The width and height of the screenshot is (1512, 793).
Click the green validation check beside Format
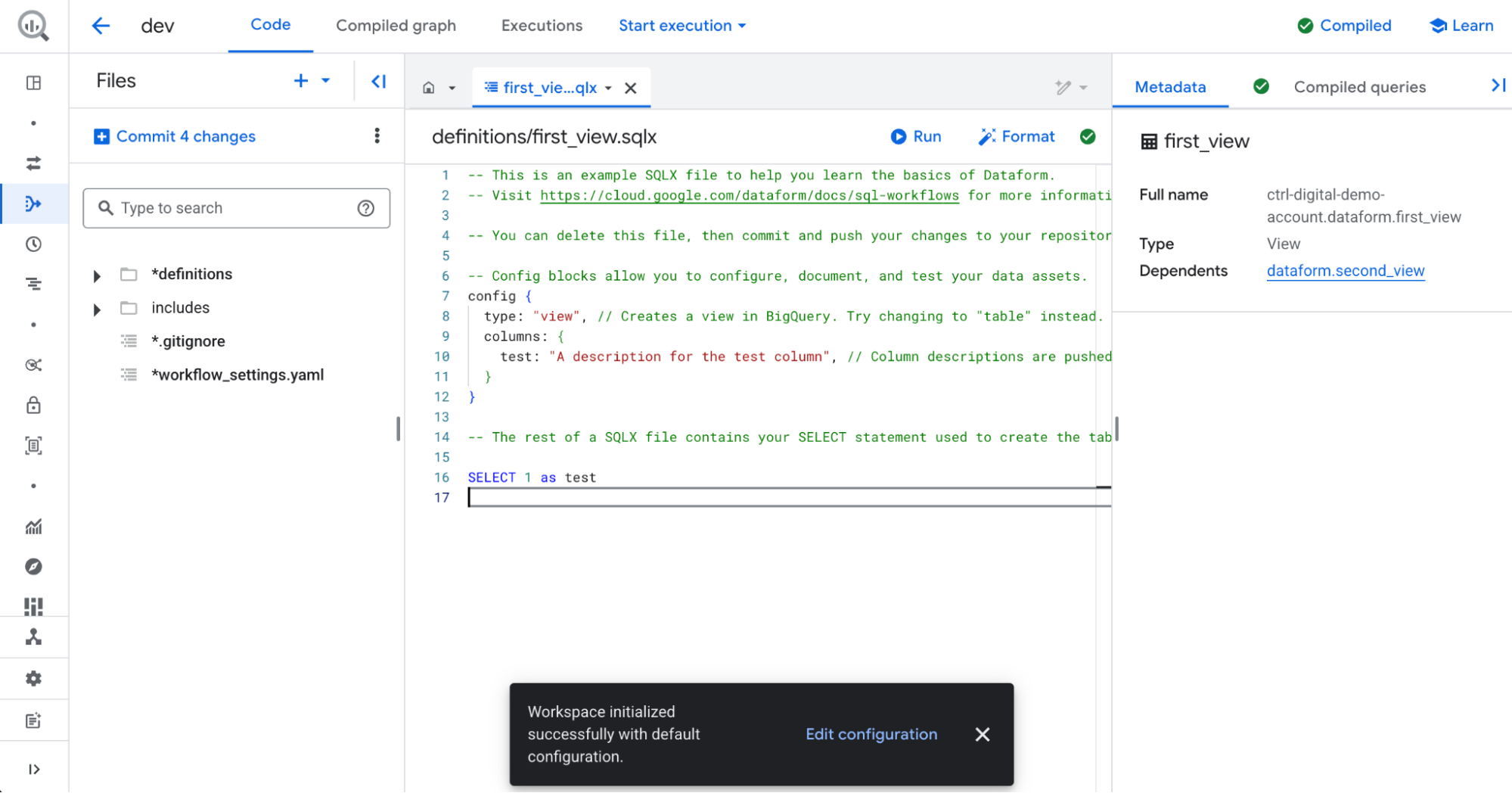click(x=1088, y=137)
